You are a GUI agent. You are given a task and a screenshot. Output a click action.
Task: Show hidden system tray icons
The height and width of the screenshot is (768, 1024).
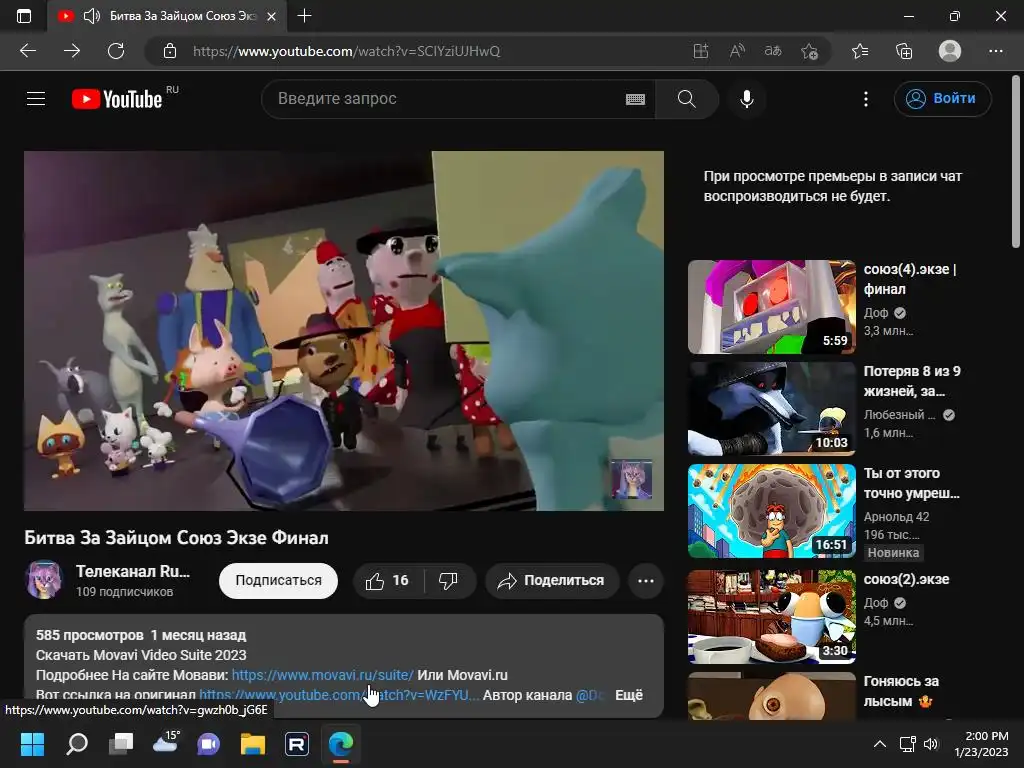pyautogui.click(x=880, y=744)
